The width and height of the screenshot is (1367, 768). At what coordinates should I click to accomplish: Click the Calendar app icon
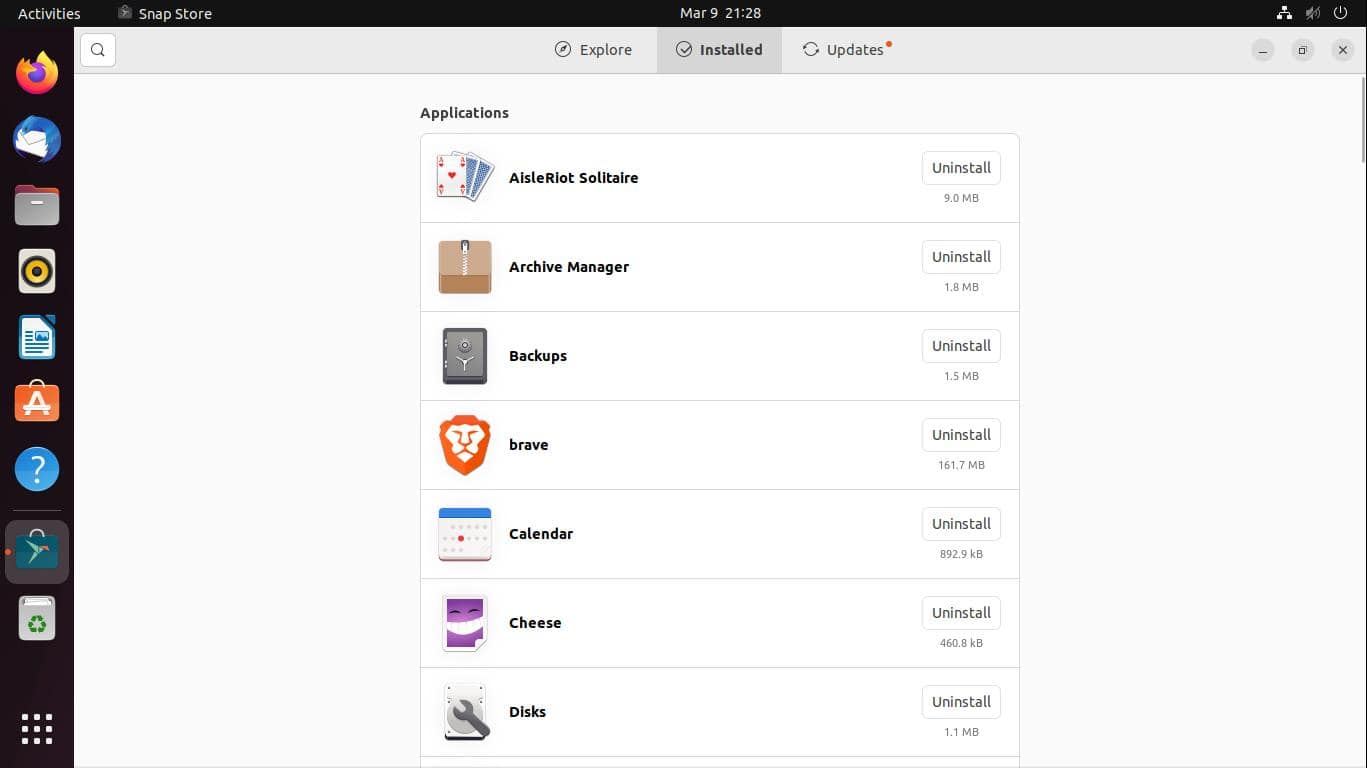click(464, 533)
